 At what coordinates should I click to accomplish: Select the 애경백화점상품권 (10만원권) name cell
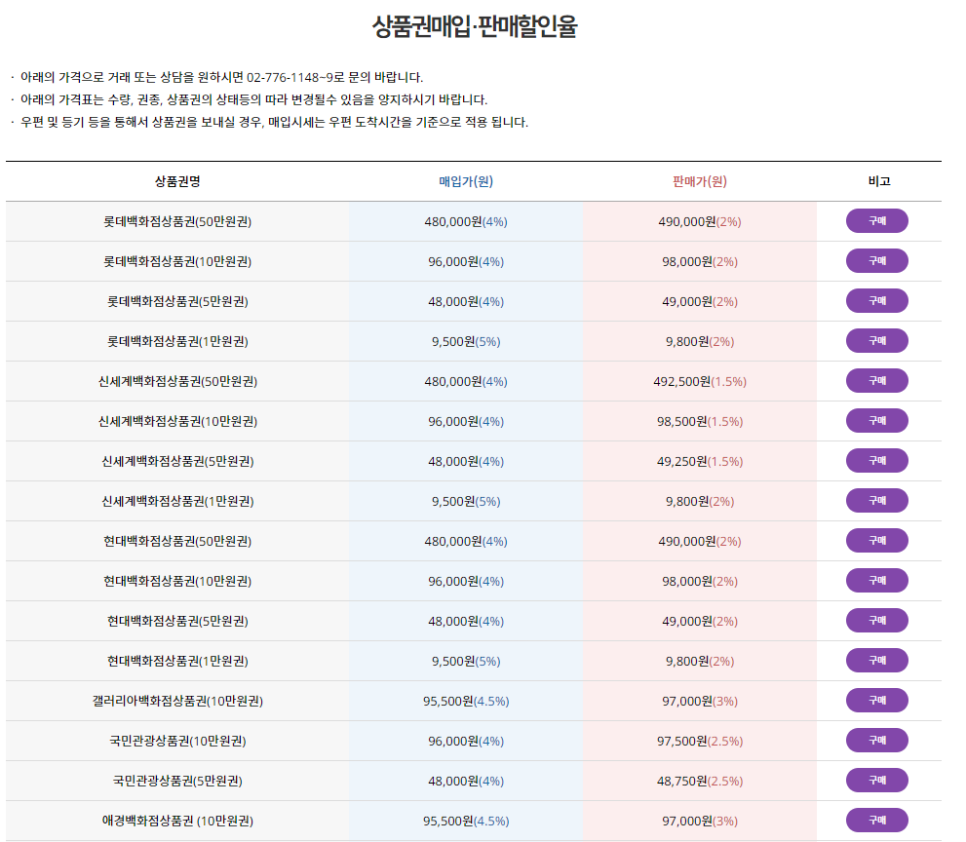[x=177, y=822]
